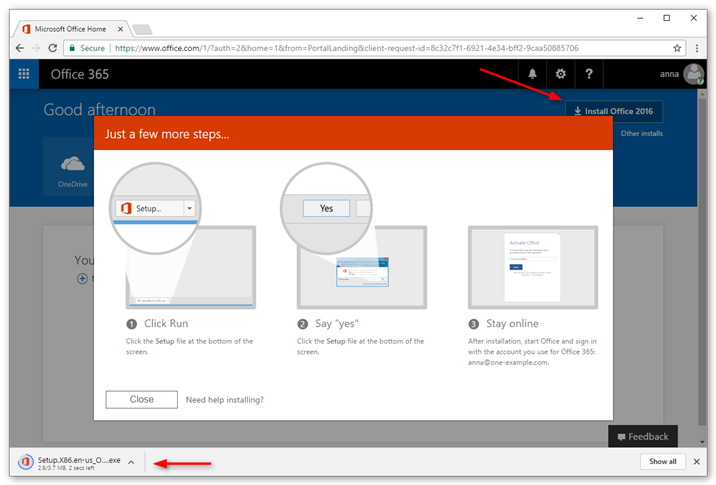Open the Office 365 app launcher grid

coord(24,74)
